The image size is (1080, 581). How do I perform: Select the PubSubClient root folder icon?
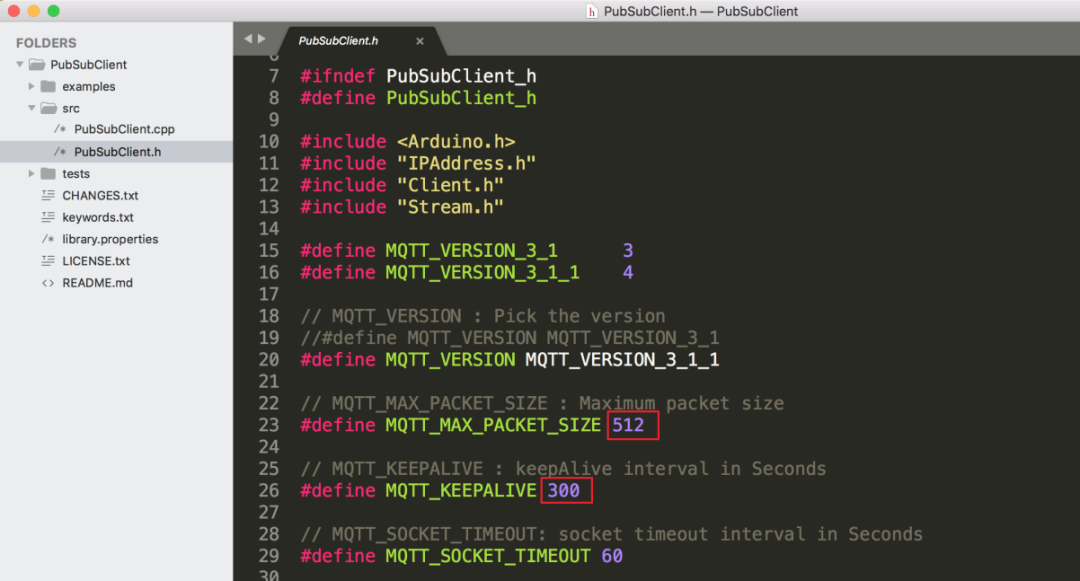coord(37,65)
